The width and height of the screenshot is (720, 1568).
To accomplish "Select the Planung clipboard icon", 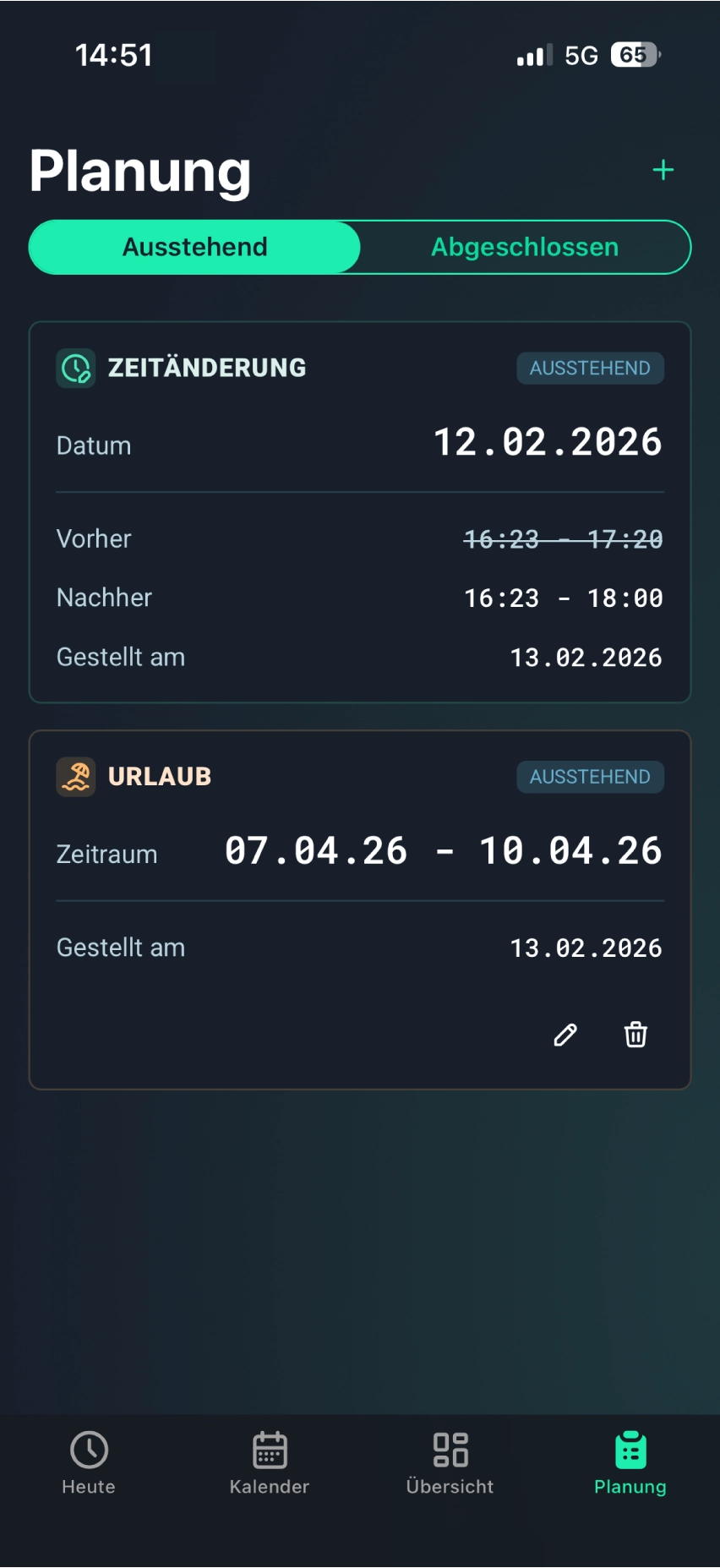I will pyautogui.click(x=630, y=1450).
